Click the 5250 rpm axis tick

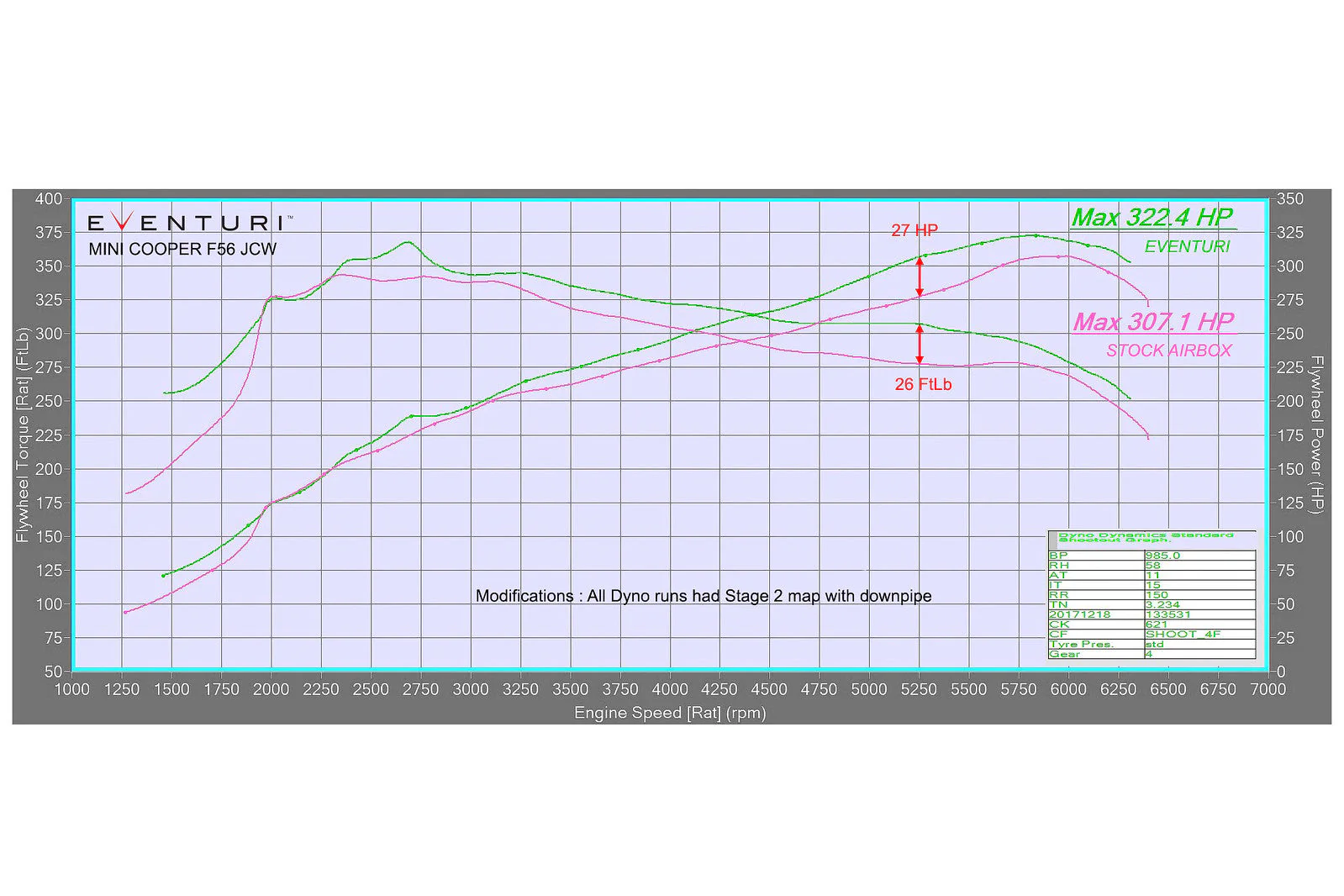coord(919,689)
